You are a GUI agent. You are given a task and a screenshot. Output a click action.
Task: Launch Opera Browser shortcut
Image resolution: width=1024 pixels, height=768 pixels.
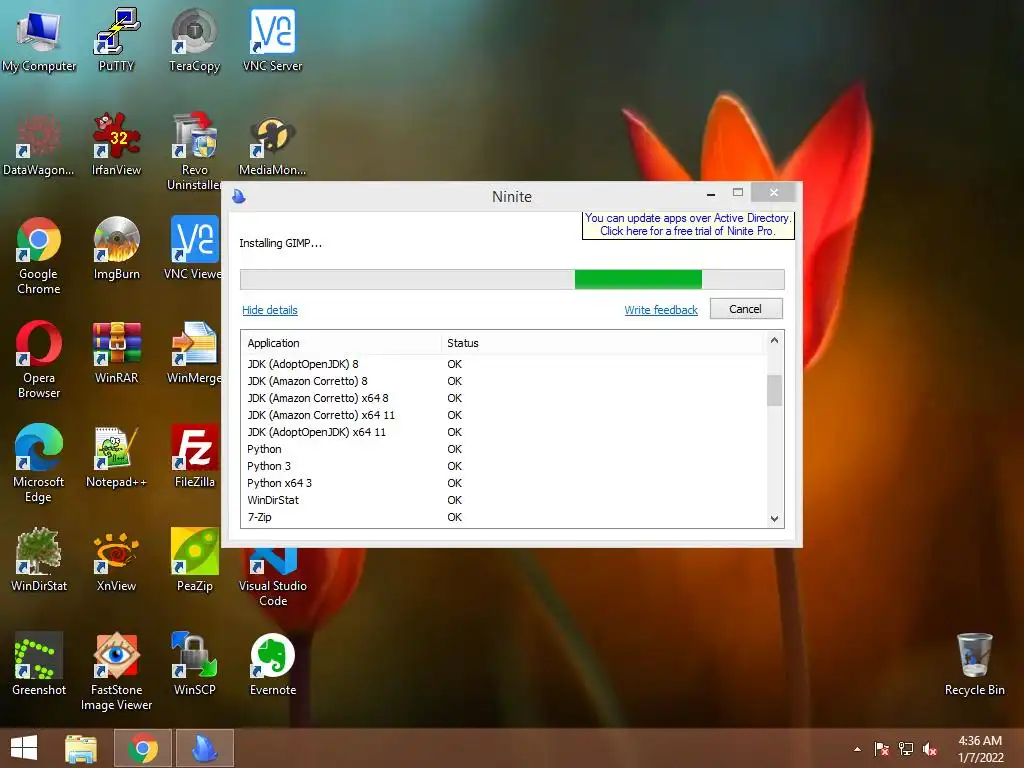39,360
